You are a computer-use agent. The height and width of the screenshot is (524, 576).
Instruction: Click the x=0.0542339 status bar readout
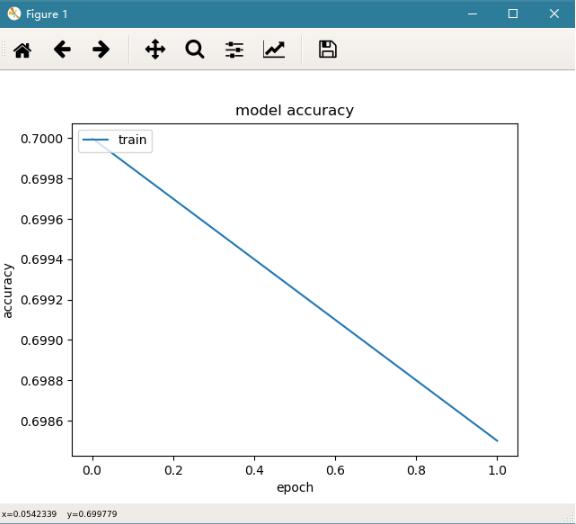[29, 514]
